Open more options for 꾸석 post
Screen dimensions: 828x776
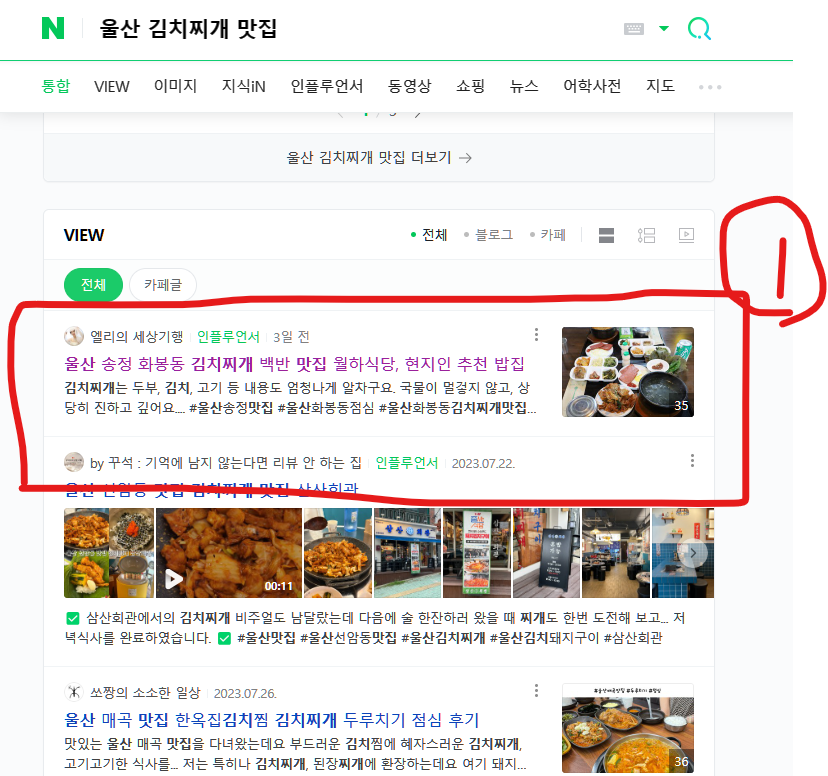(x=692, y=461)
